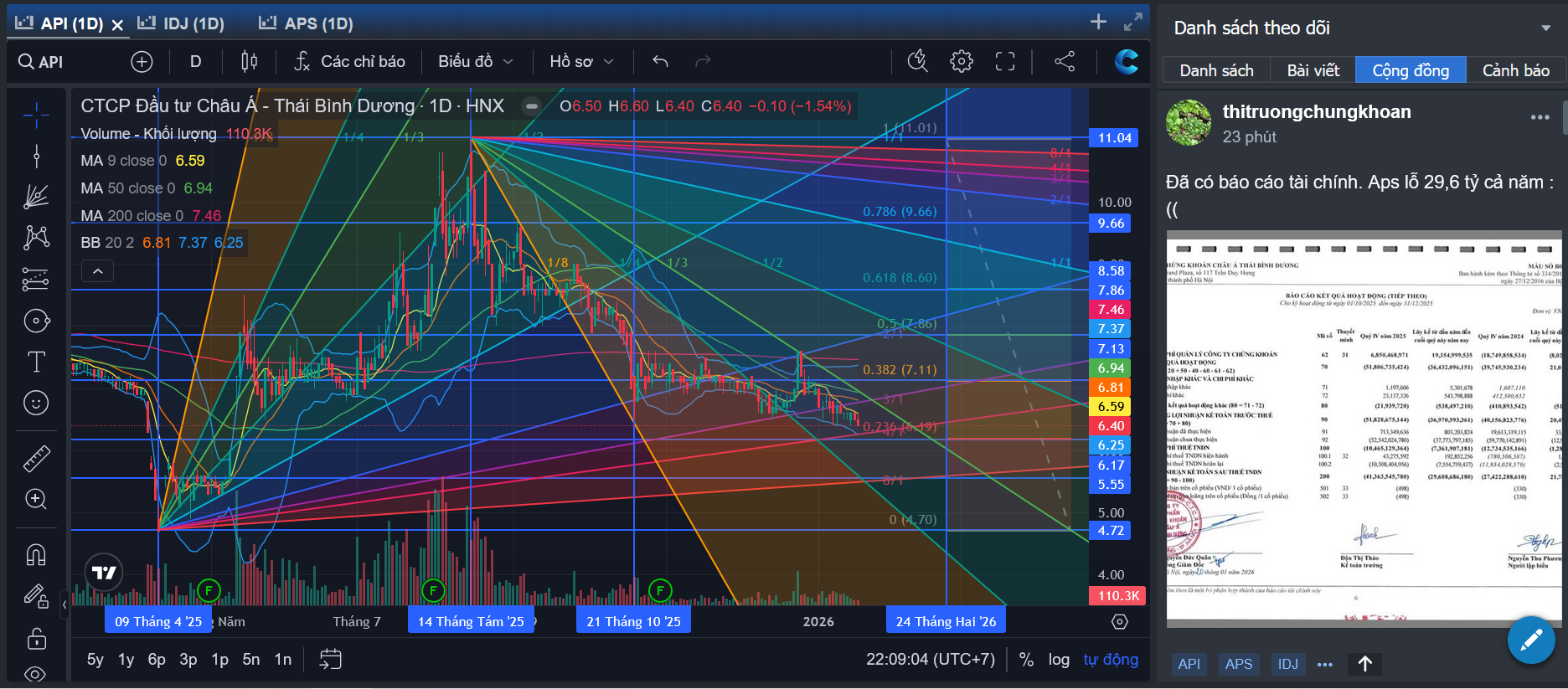
Task: Show more symbol tags with the ellipsis
Action: pyautogui.click(x=1324, y=664)
